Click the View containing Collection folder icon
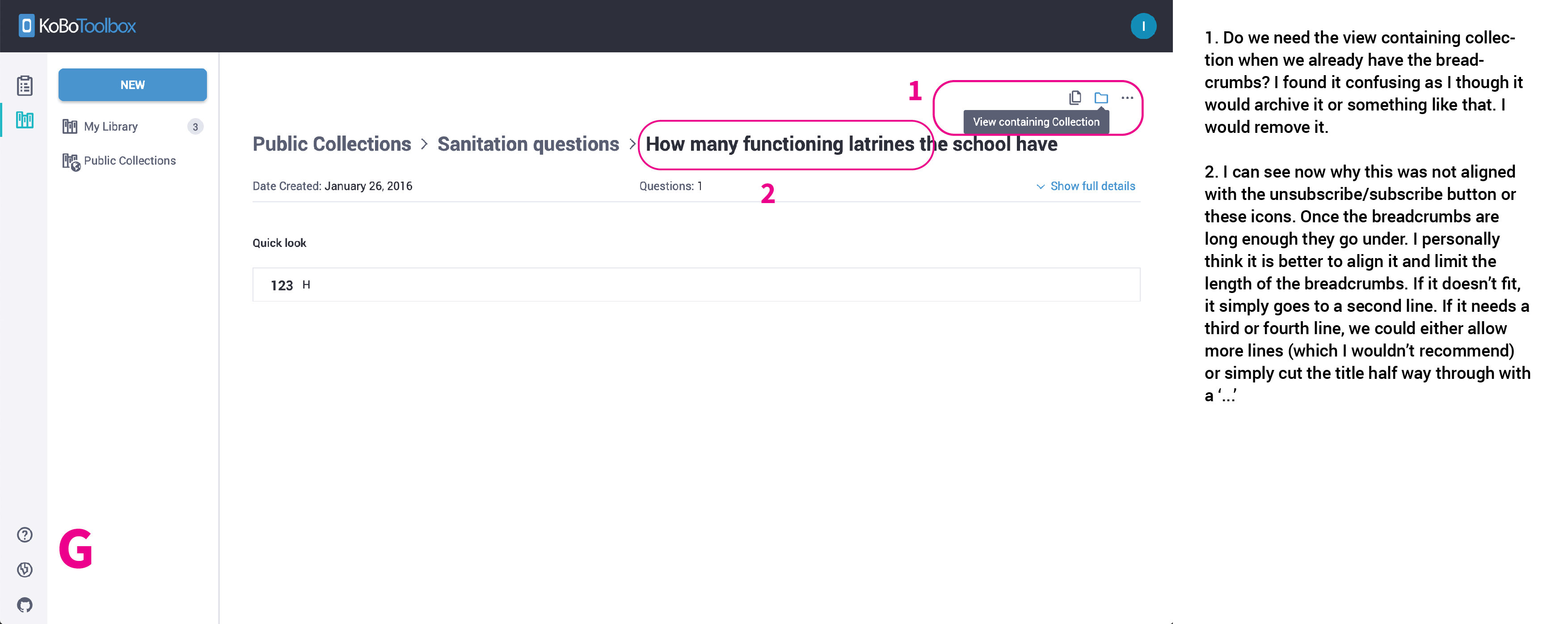The width and height of the screenshot is (1568, 624). (x=1100, y=98)
